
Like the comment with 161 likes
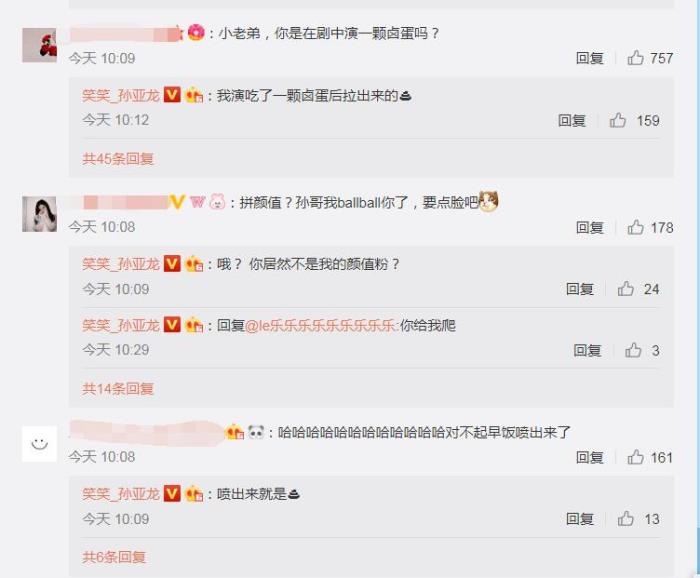[x=635, y=457]
